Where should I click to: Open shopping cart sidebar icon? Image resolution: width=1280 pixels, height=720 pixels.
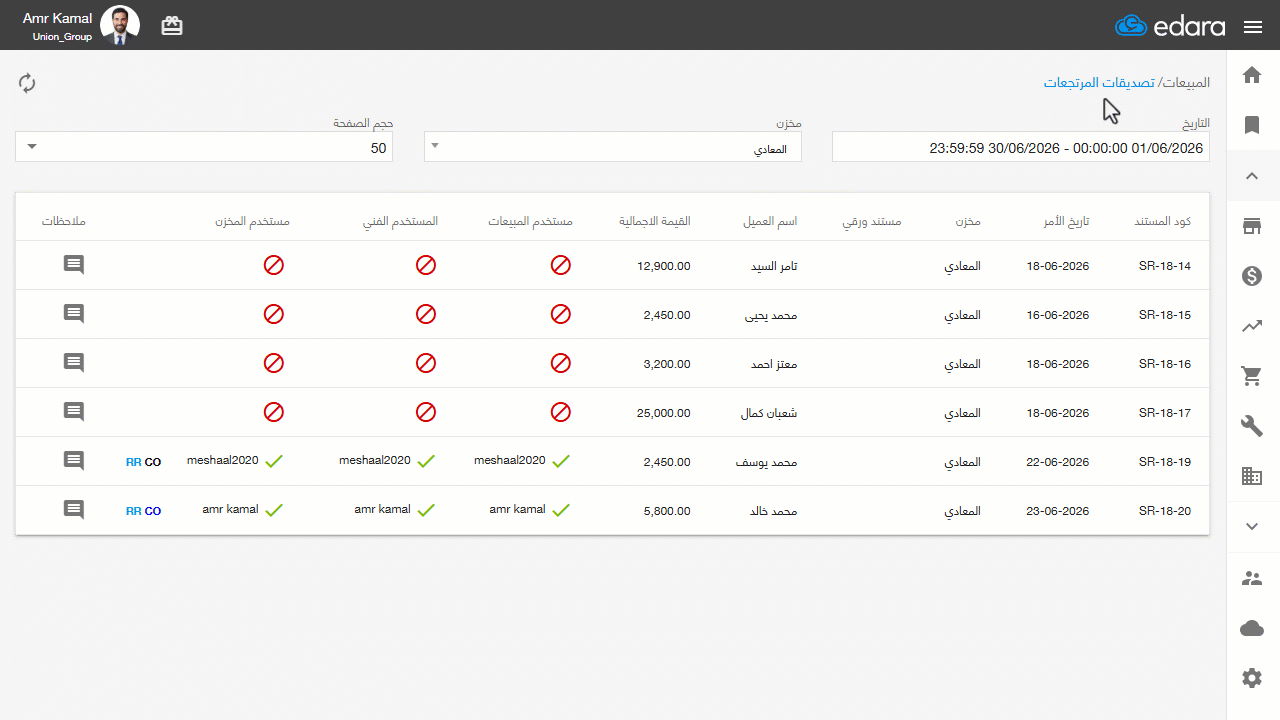pos(1252,376)
